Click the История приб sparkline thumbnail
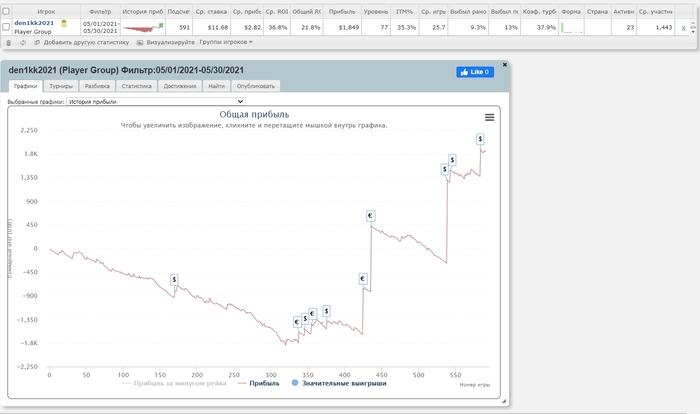Screen dimensions: 700x414 143,28
